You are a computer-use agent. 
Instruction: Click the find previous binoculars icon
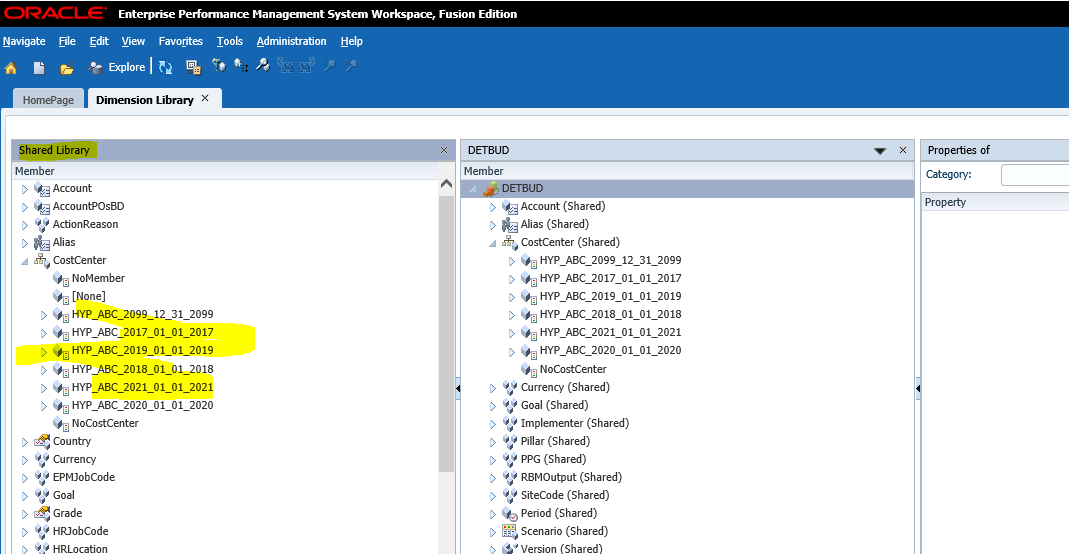(x=285, y=65)
